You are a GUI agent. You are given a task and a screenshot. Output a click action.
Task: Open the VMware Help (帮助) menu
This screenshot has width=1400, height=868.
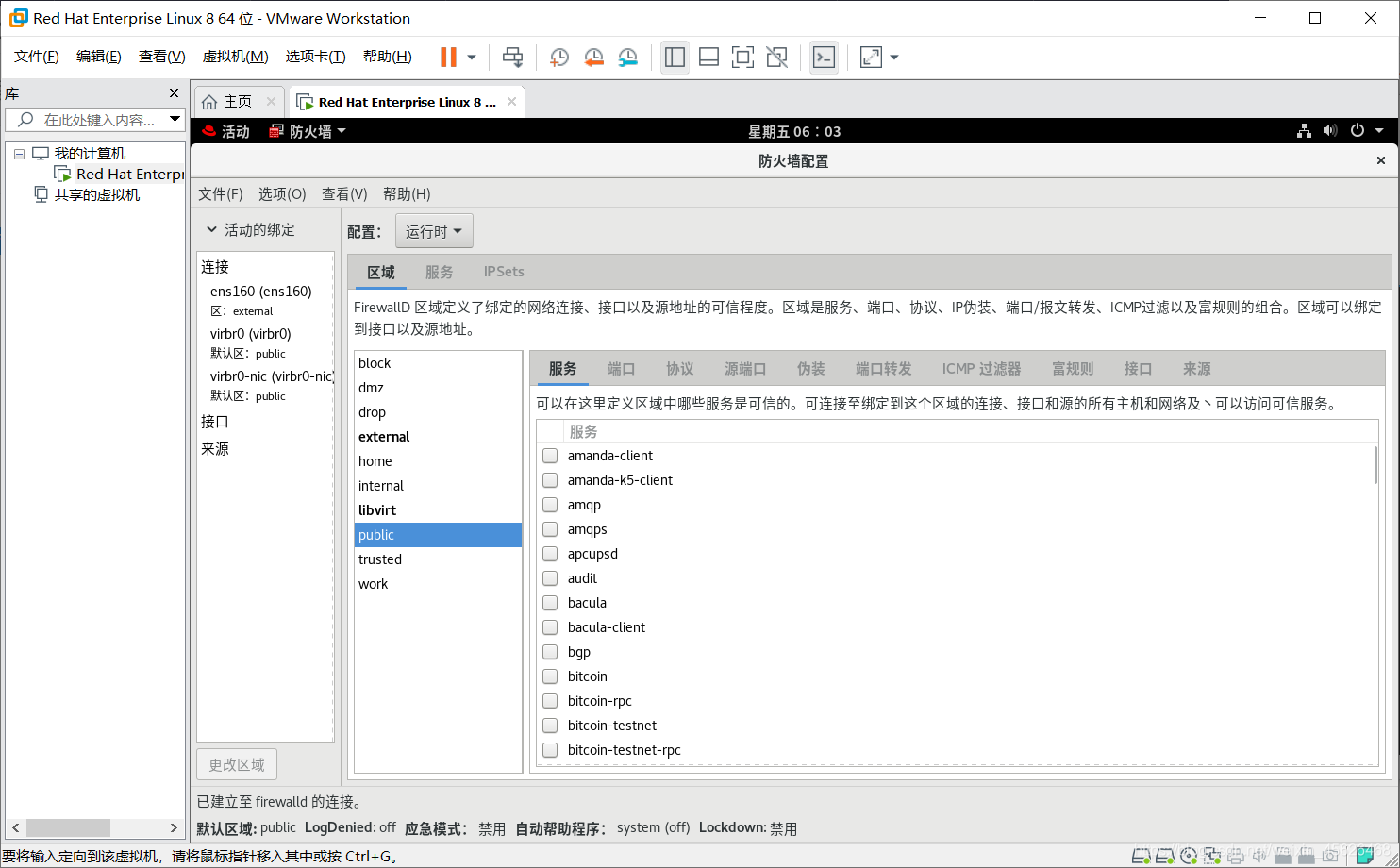tap(388, 57)
